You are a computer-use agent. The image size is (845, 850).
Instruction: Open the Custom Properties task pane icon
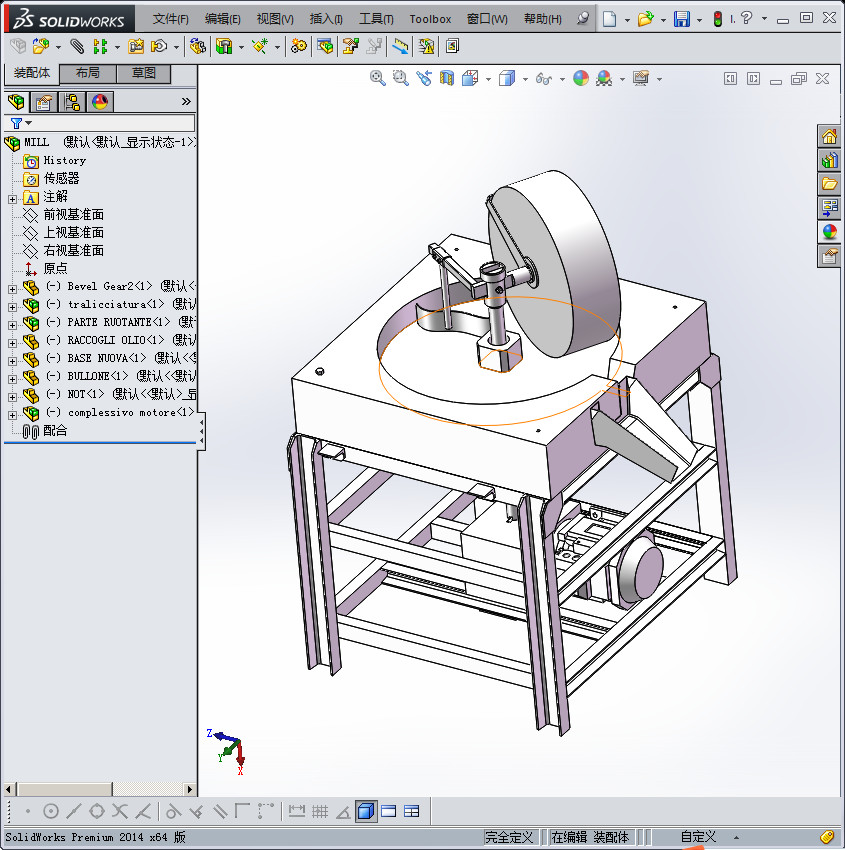[829, 255]
